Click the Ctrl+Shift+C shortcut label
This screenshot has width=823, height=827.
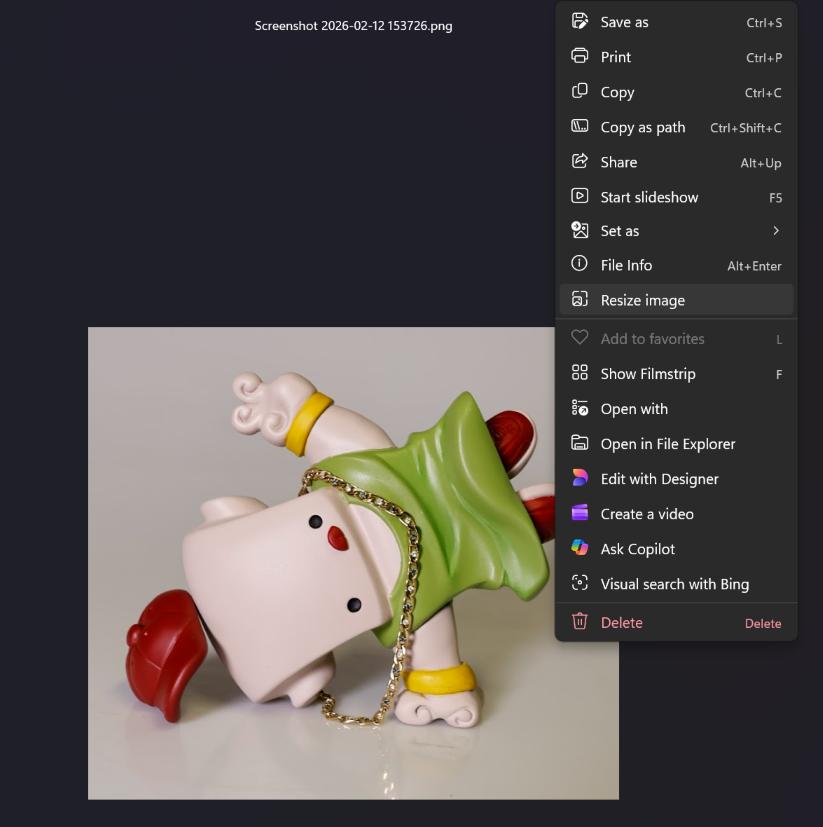[x=745, y=128]
